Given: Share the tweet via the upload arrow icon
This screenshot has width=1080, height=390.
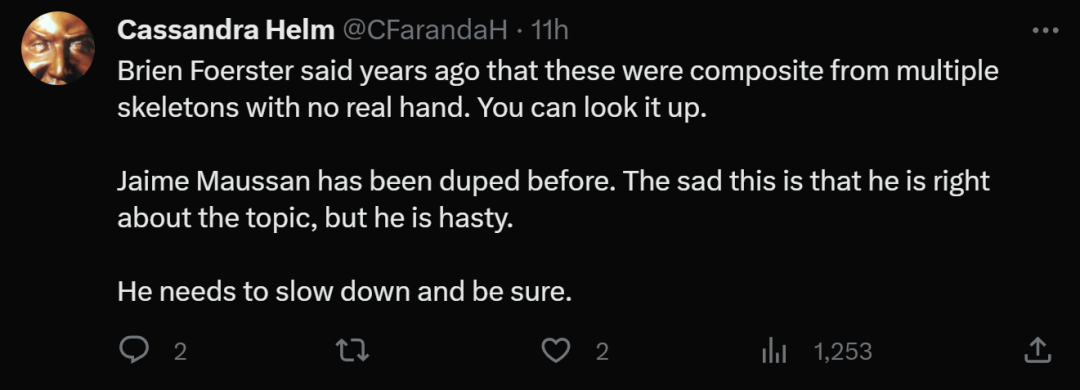Looking at the screenshot, I should 1037,351.
